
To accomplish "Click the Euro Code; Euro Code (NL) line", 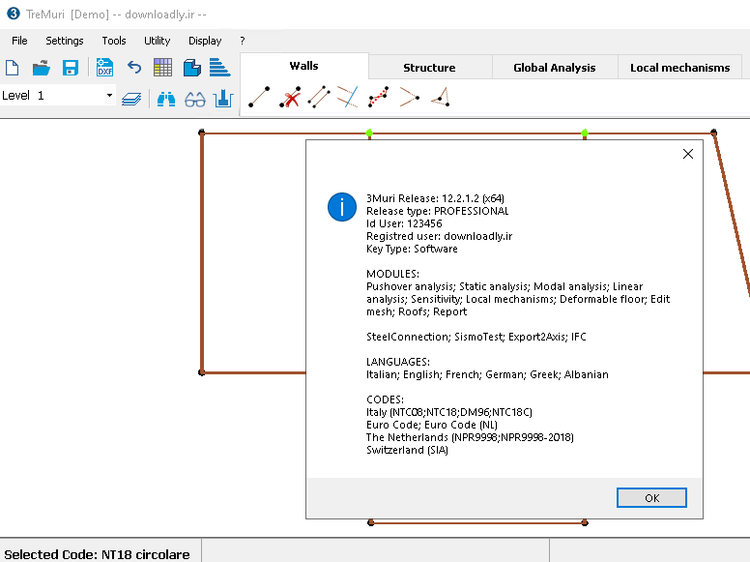I will point(432,425).
